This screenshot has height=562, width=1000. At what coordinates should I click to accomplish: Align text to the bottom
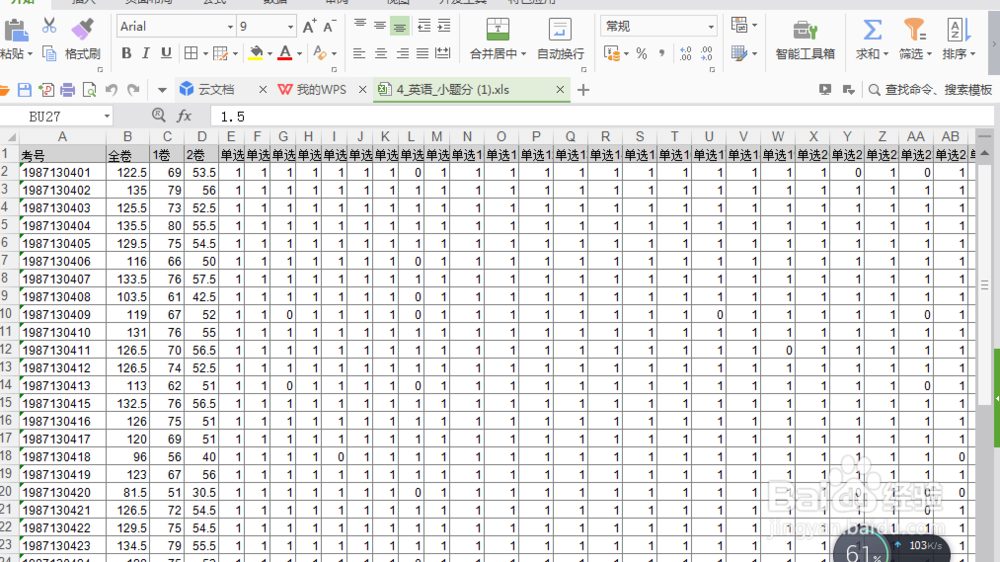400,26
